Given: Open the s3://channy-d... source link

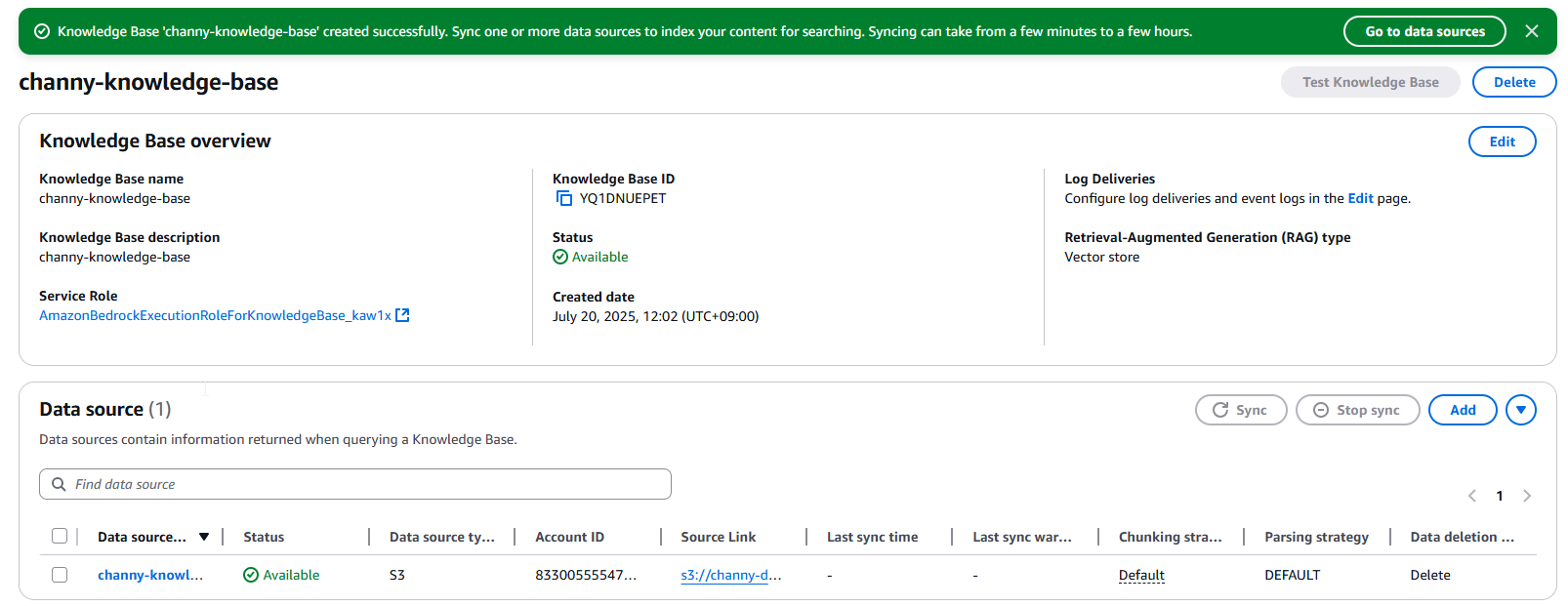Looking at the screenshot, I should pos(731,575).
